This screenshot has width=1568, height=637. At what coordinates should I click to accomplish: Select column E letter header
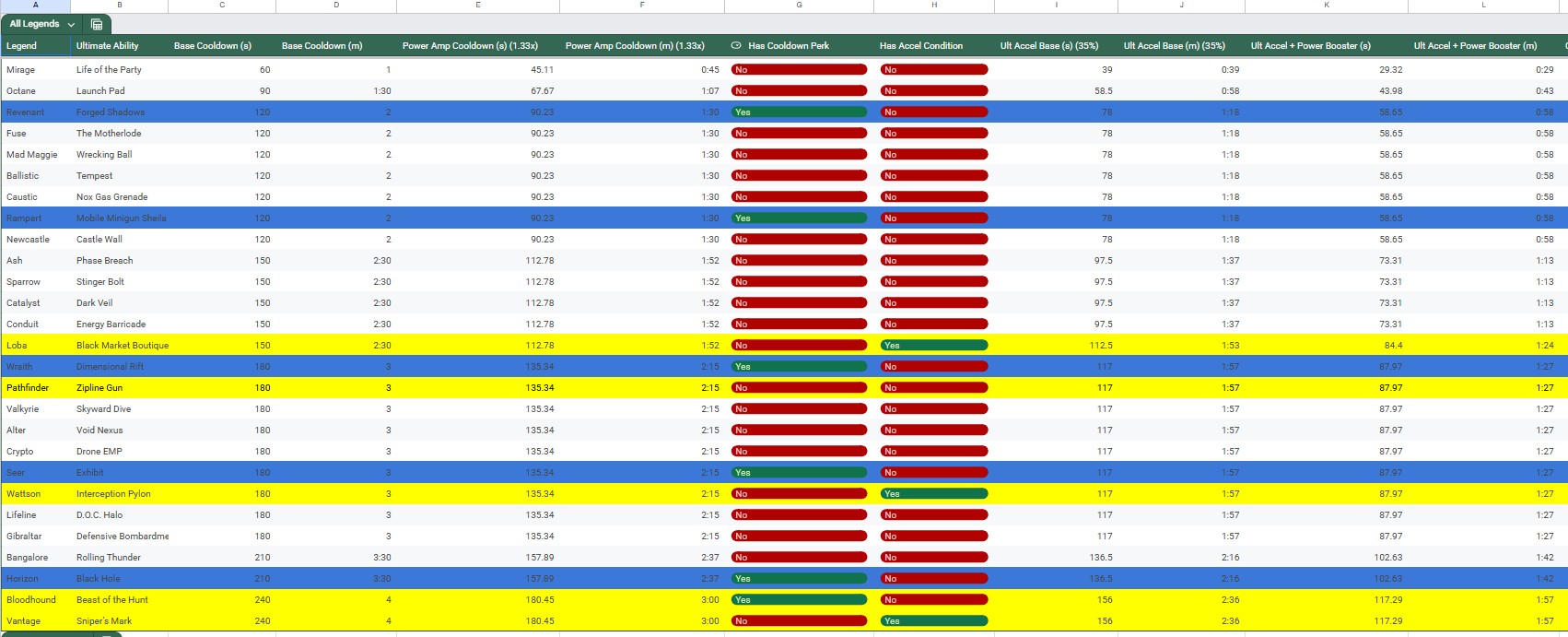click(478, 6)
